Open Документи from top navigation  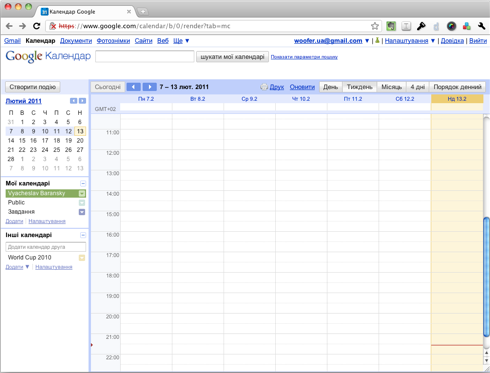coord(76,41)
